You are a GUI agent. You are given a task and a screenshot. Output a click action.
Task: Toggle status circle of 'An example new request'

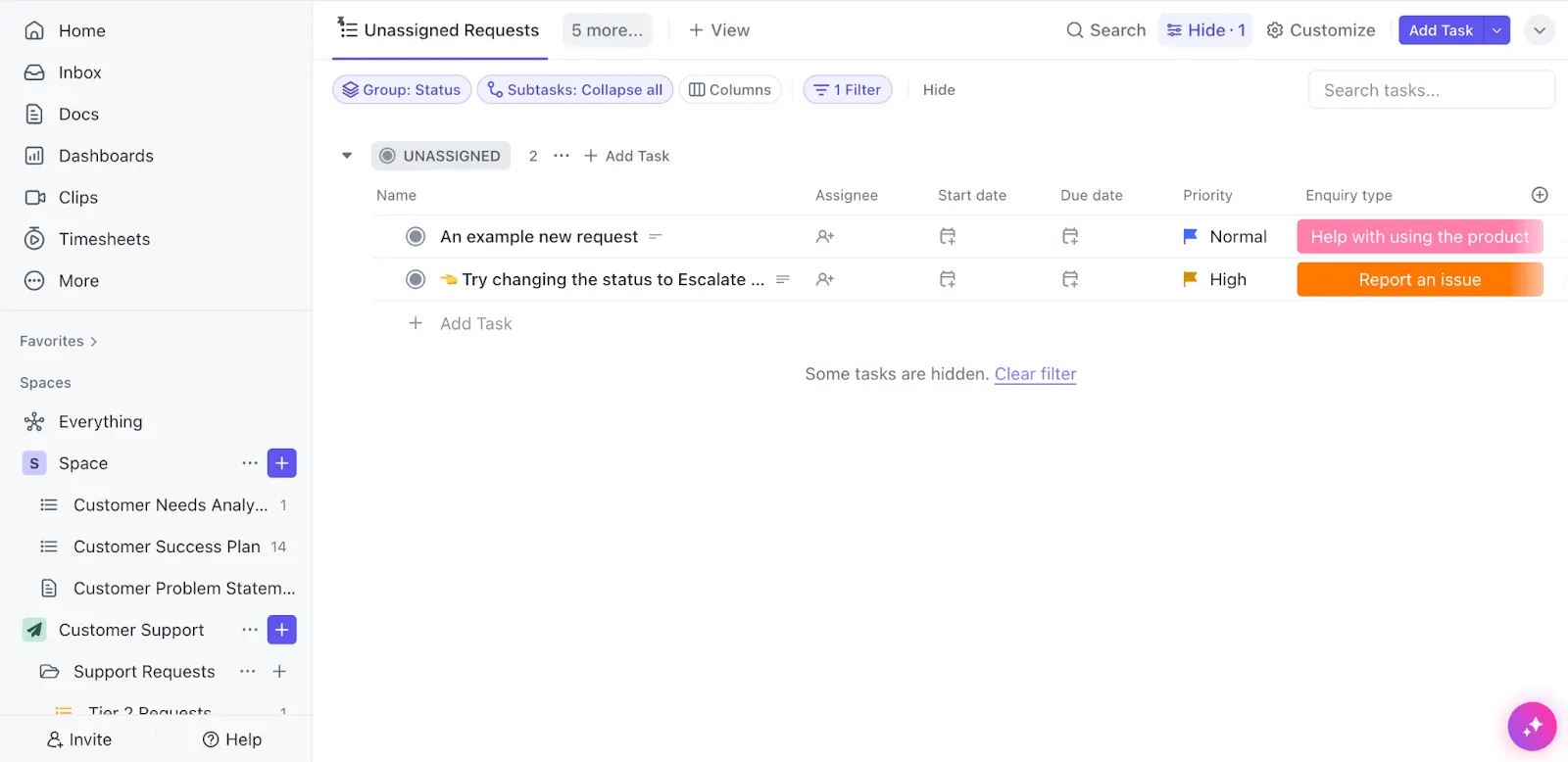click(x=416, y=237)
